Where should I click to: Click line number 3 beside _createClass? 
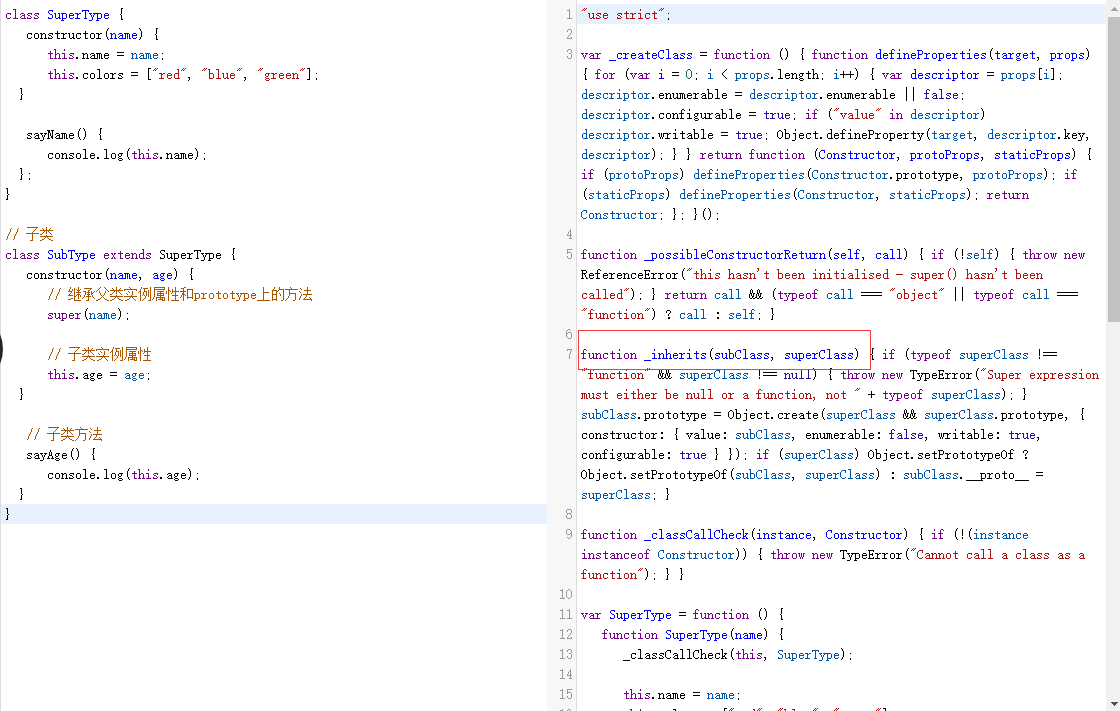[x=568, y=54]
